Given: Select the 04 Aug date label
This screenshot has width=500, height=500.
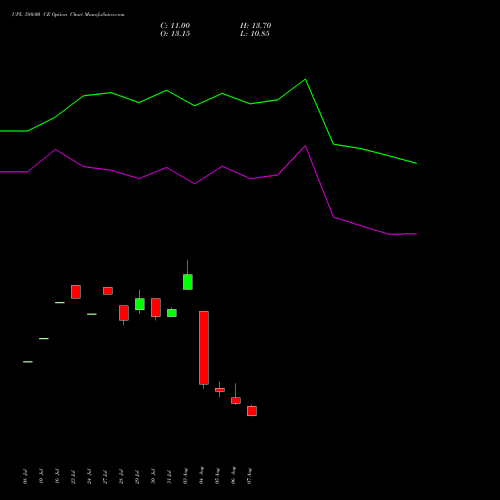Looking at the screenshot, I should pyautogui.click(x=201, y=475).
